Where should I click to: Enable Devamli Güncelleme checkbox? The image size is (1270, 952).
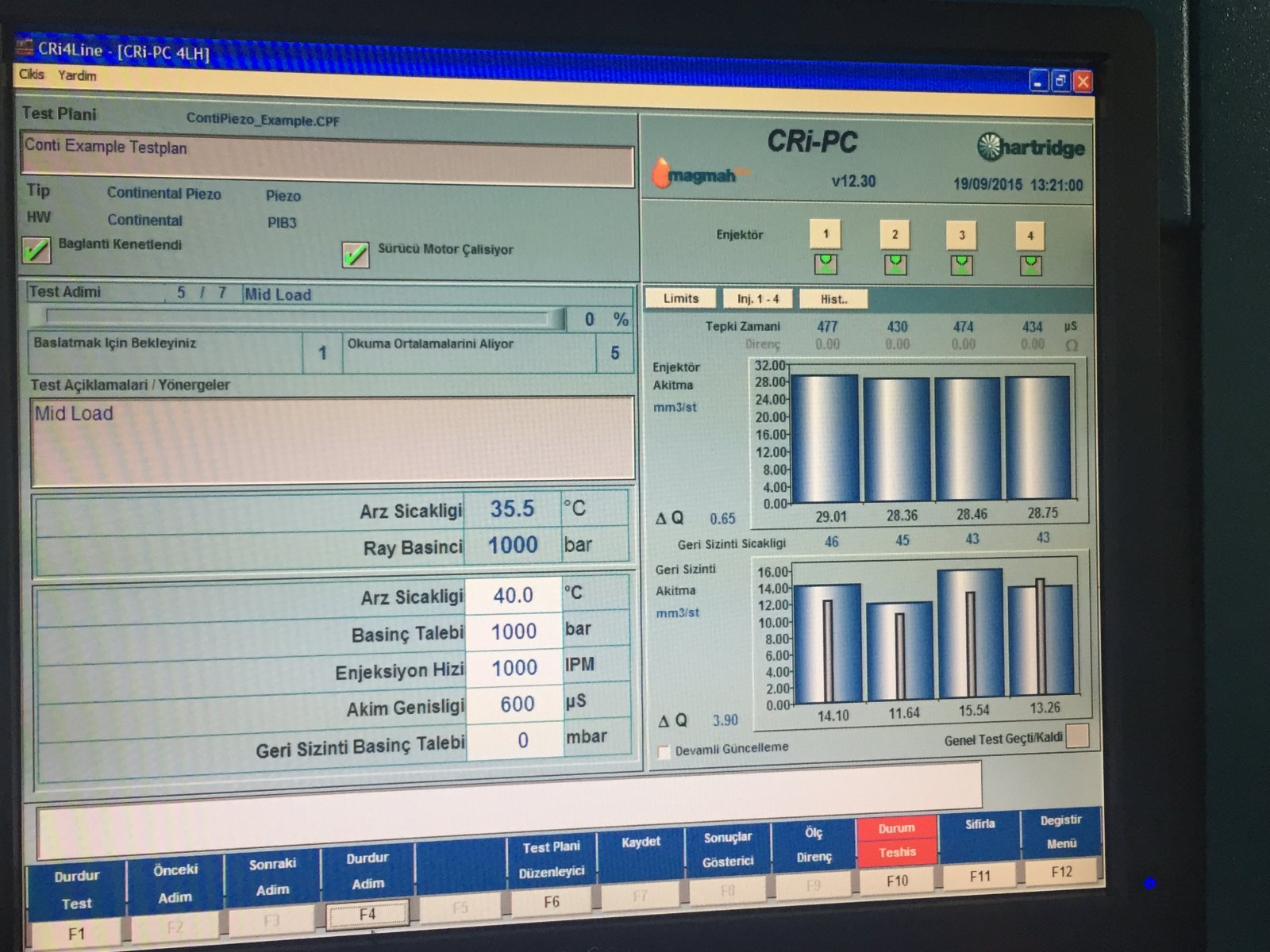click(x=664, y=751)
